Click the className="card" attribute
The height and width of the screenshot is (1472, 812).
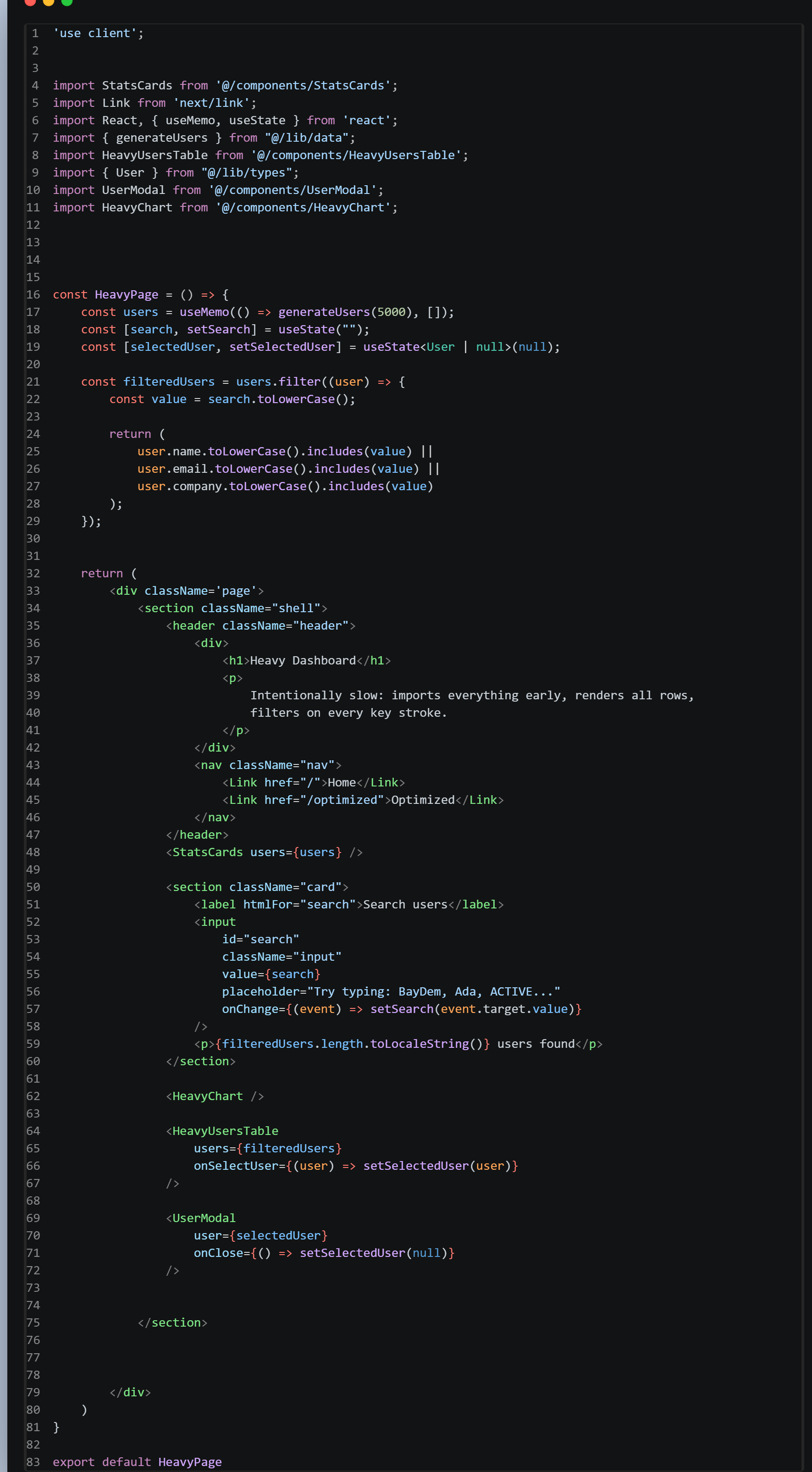click(x=285, y=887)
